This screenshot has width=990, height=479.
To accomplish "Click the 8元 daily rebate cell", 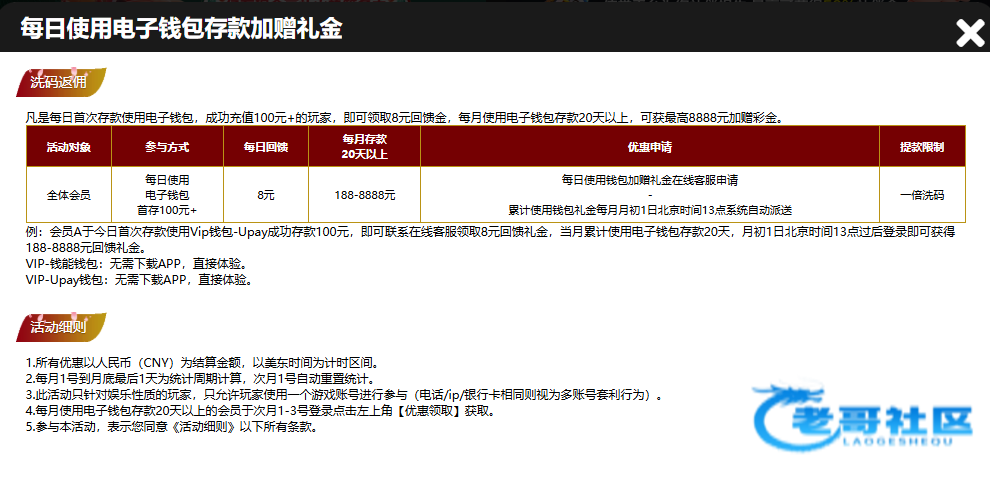I will 266,195.
